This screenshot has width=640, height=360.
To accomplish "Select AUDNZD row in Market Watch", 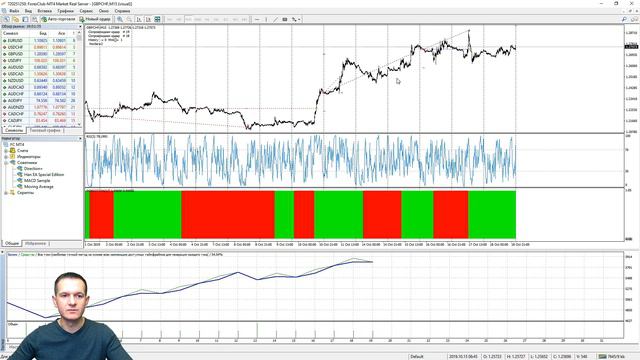I will coord(39,107).
